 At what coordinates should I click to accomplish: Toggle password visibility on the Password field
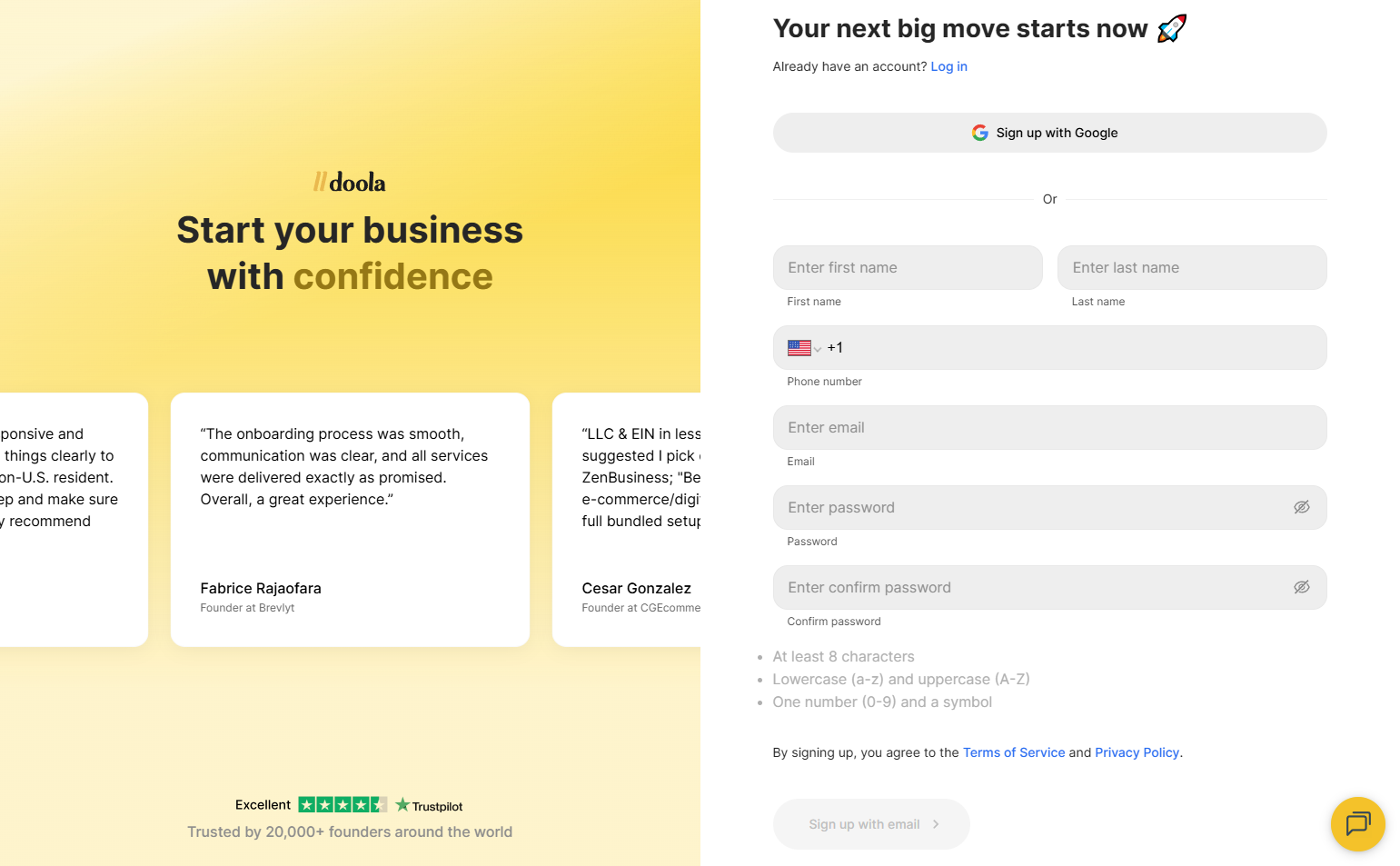click(x=1302, y=507)
